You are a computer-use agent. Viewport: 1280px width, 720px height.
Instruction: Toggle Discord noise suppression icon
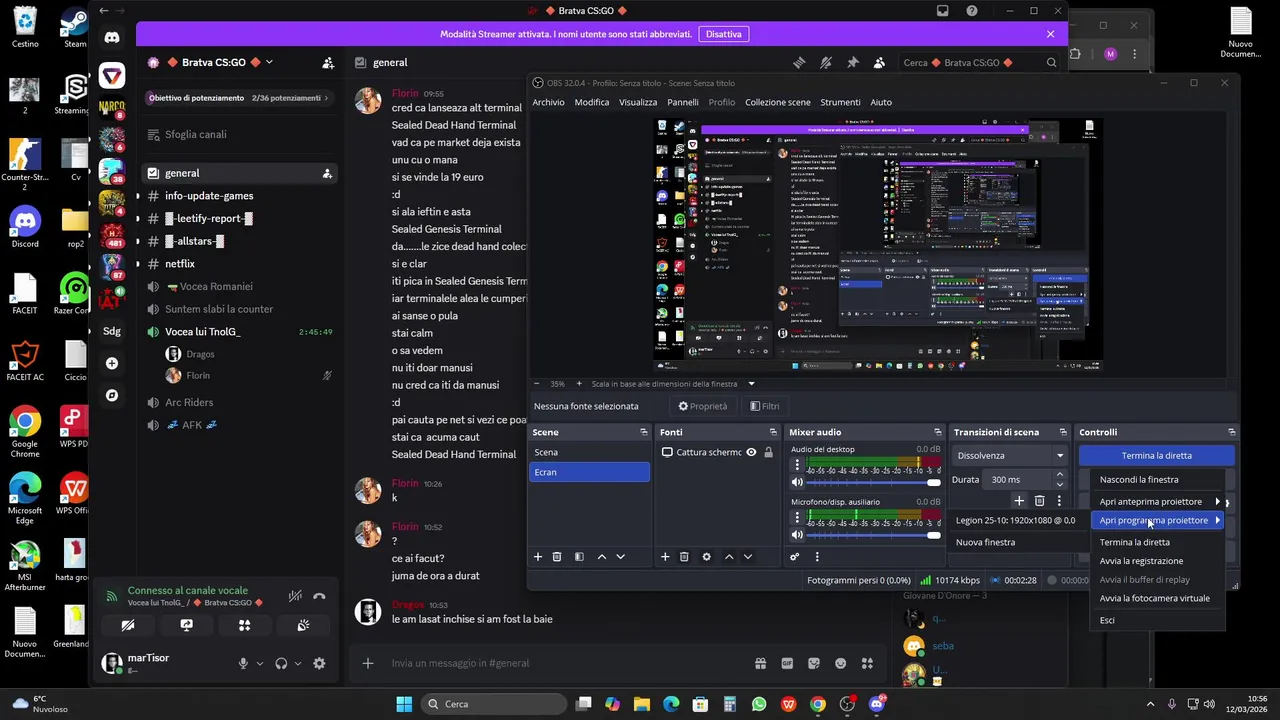pos(295,596)
